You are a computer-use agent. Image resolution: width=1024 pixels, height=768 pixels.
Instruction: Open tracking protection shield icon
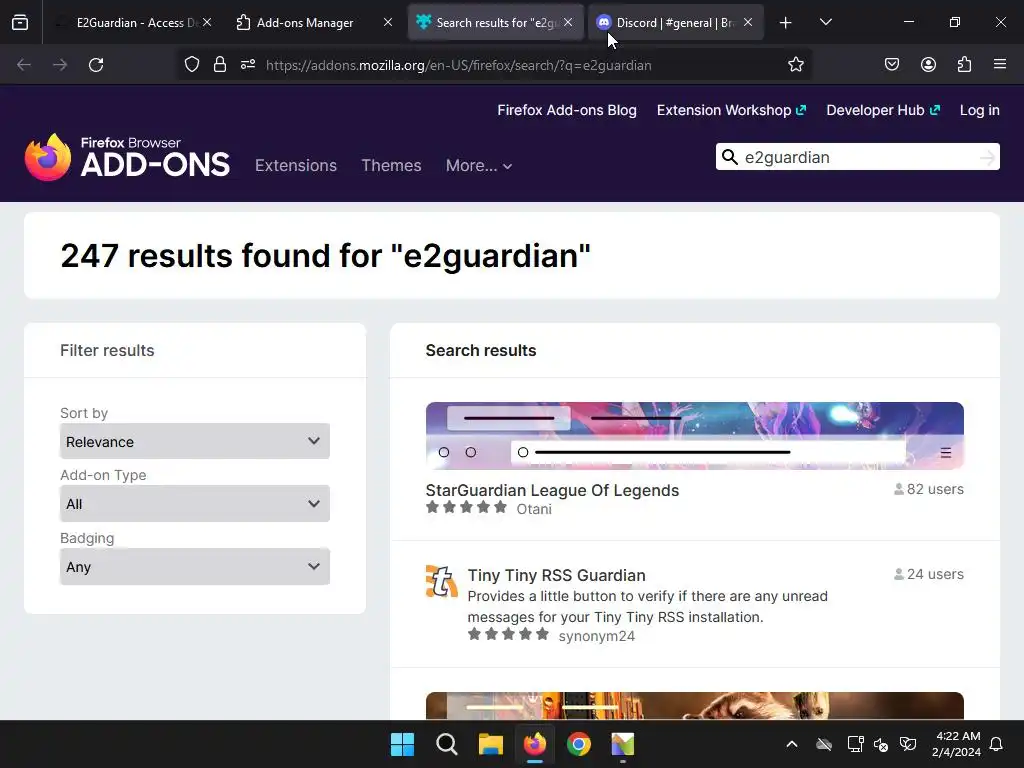(x=191, y=65)
